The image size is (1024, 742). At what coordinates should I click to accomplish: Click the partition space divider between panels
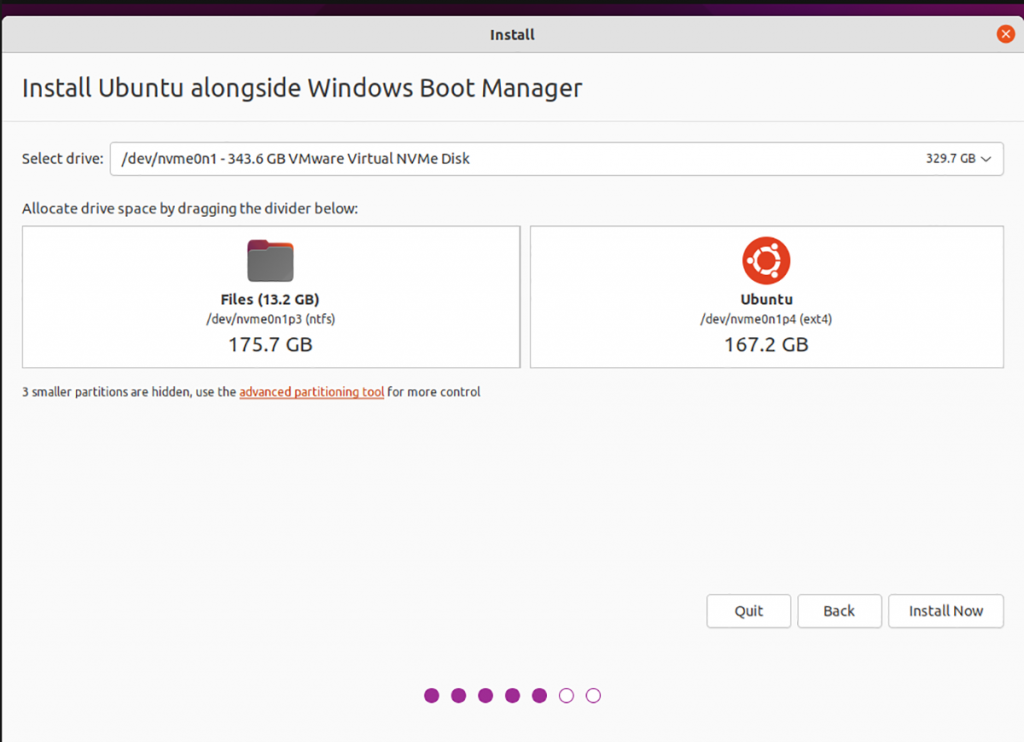click(524, 296)
